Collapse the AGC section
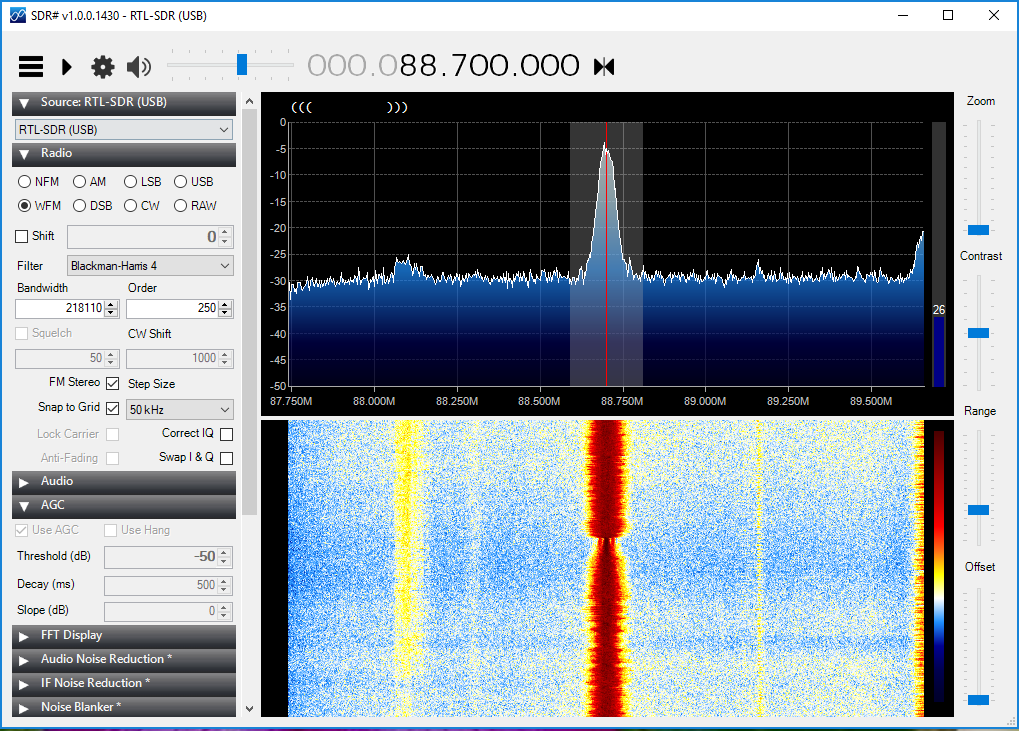1019x731 pixels. tap(123, 505)
